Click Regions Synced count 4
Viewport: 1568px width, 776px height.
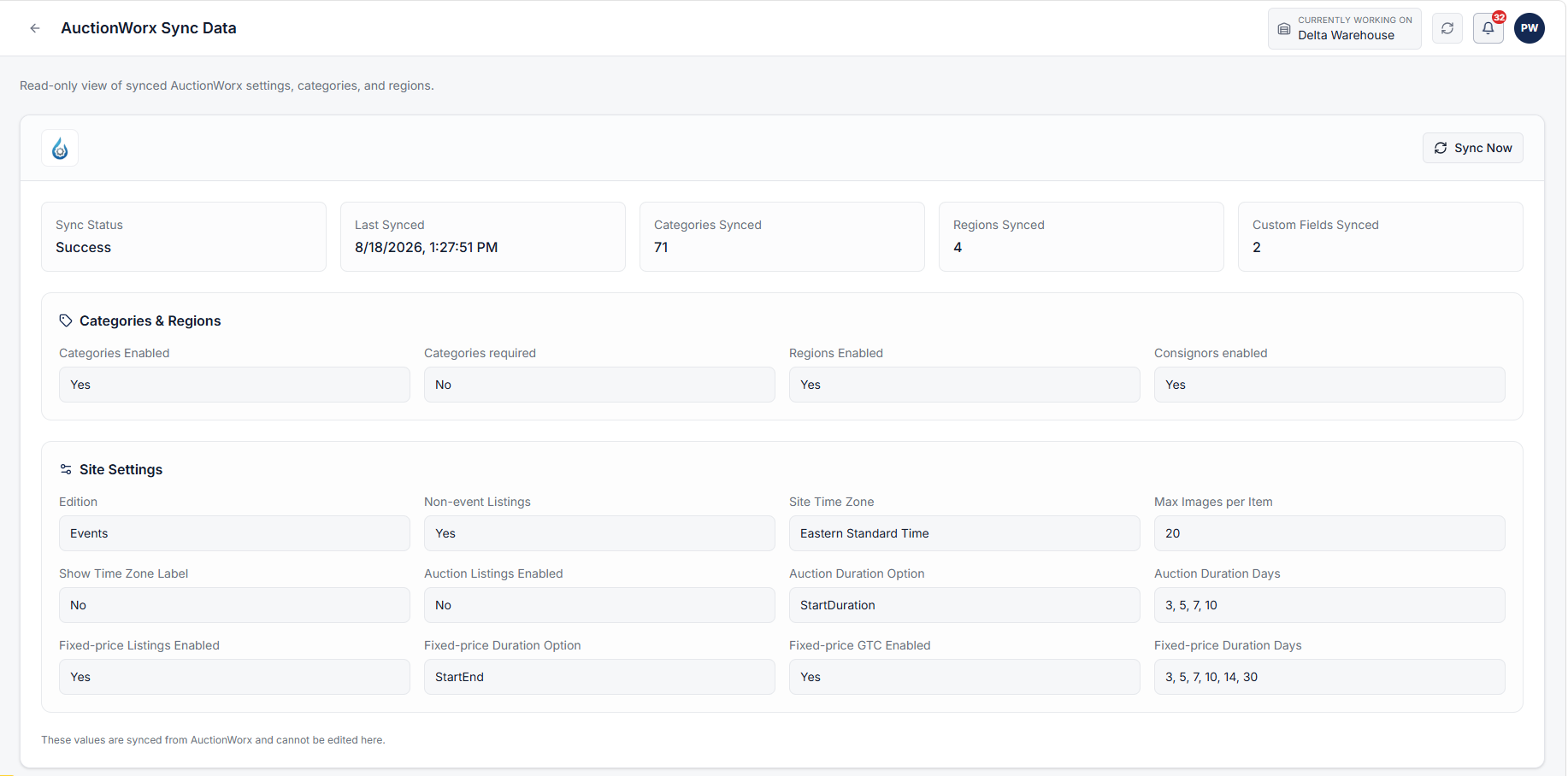pos(958,247)
